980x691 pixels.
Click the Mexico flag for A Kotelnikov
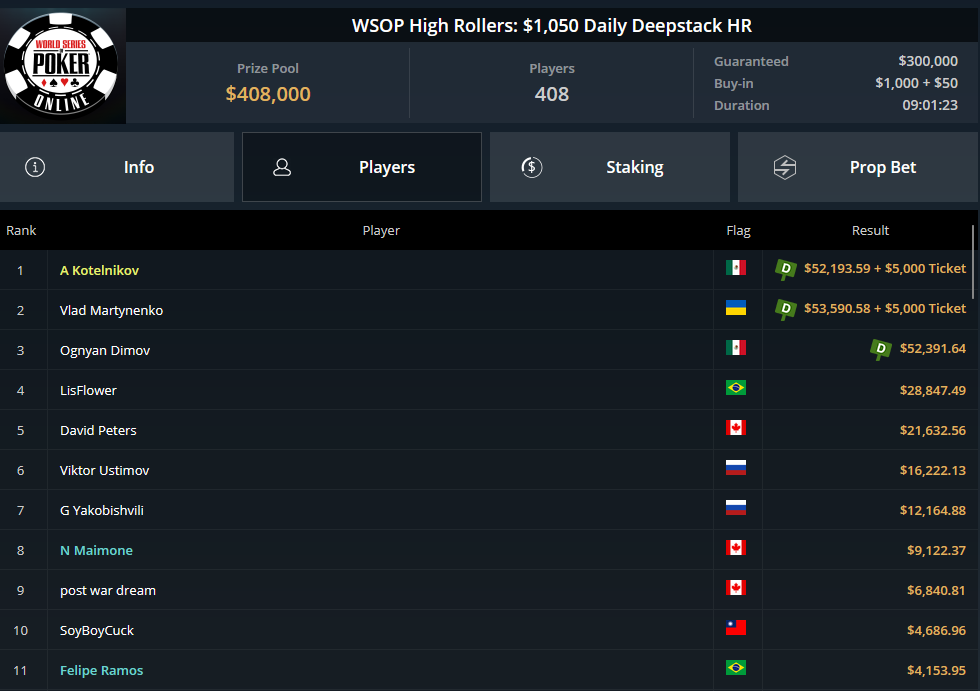coord(736,267)
